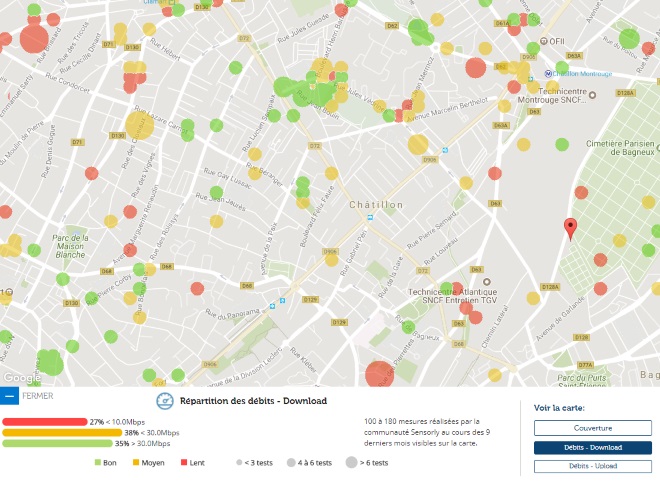Click the FERMER label to close panel
Viewport: 660px width, 487px height.
tap(38, 395)
